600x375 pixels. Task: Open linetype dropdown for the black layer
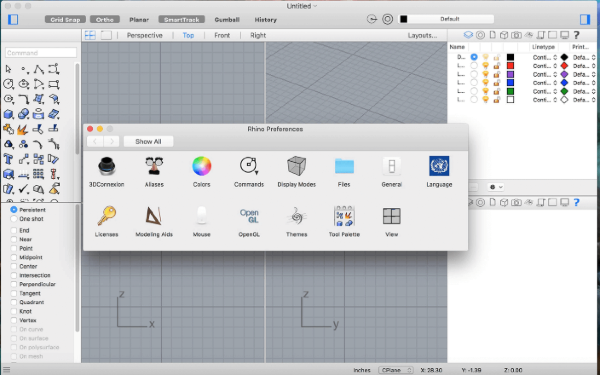(x=545, y=57)
